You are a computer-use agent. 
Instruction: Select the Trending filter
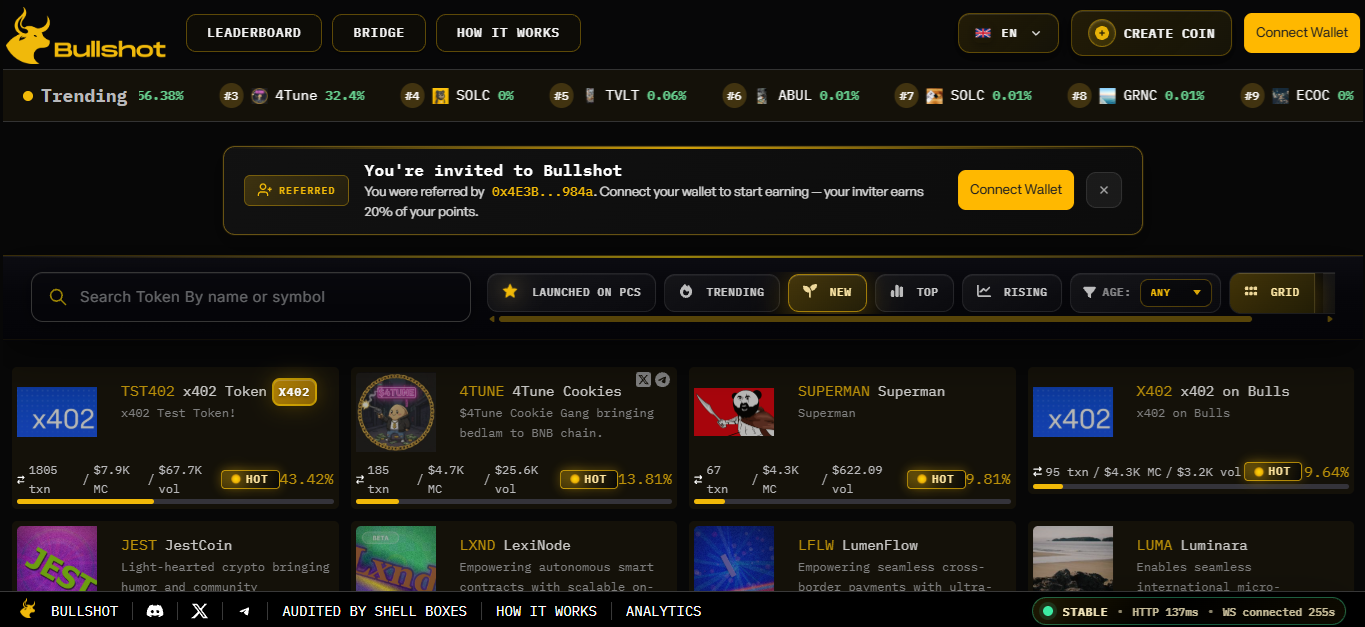point(721,292)
